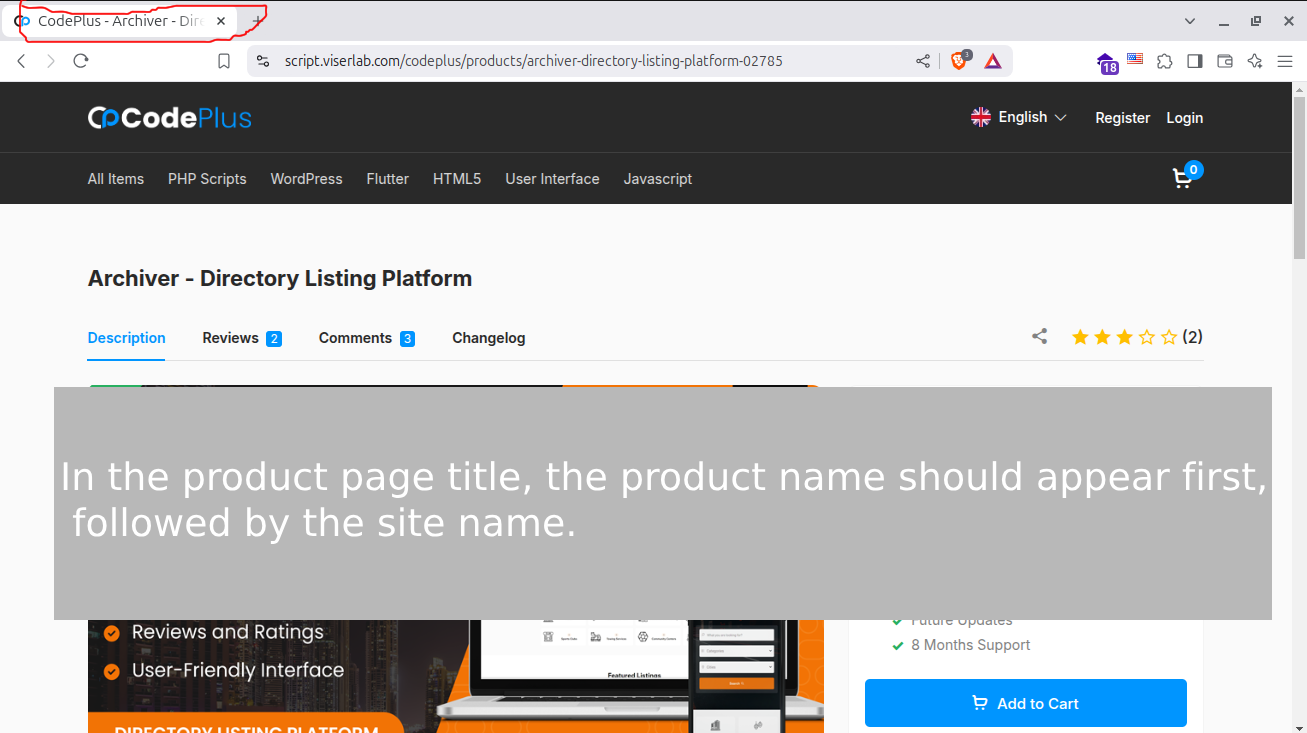1307x733 pixels.
Task: Open the Brave Shields lion icon
Action: tap(959, 61)
